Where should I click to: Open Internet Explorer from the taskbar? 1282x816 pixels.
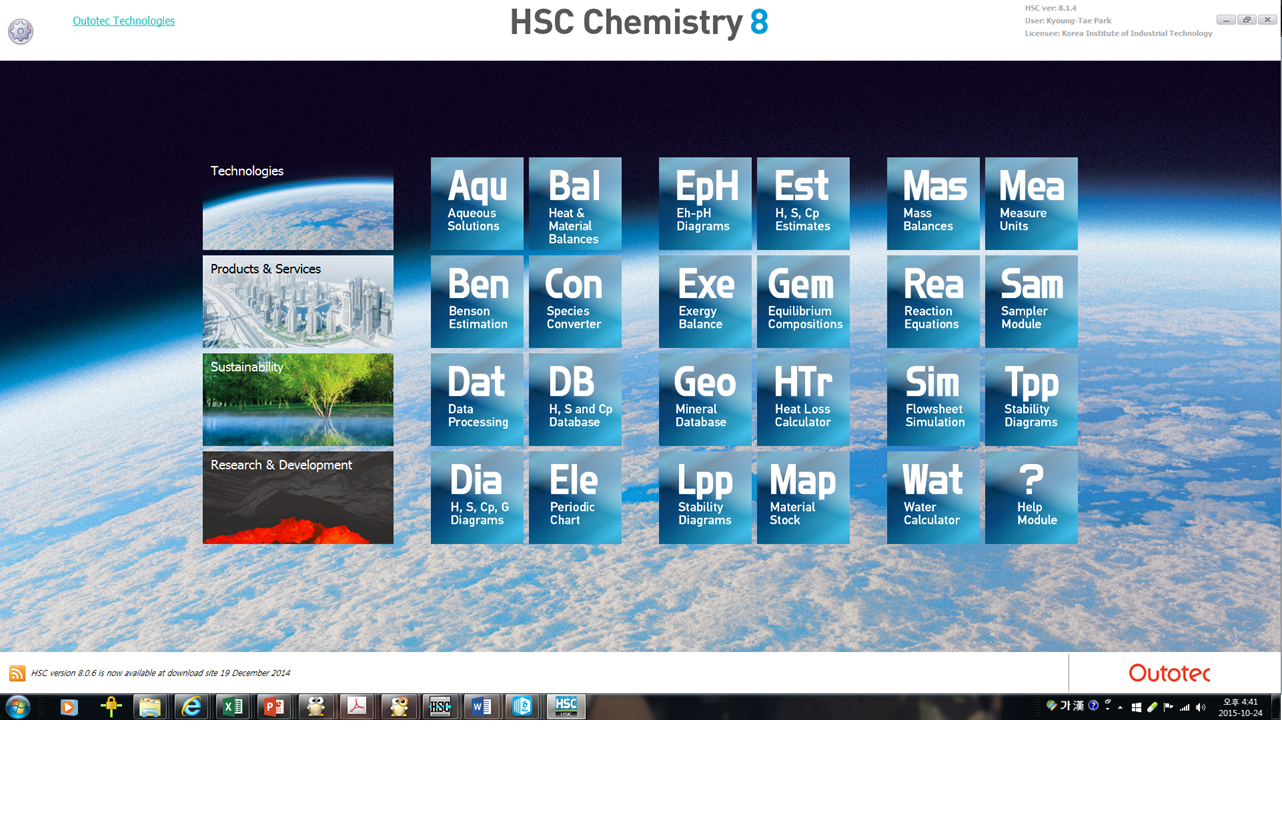pos(190,707)
